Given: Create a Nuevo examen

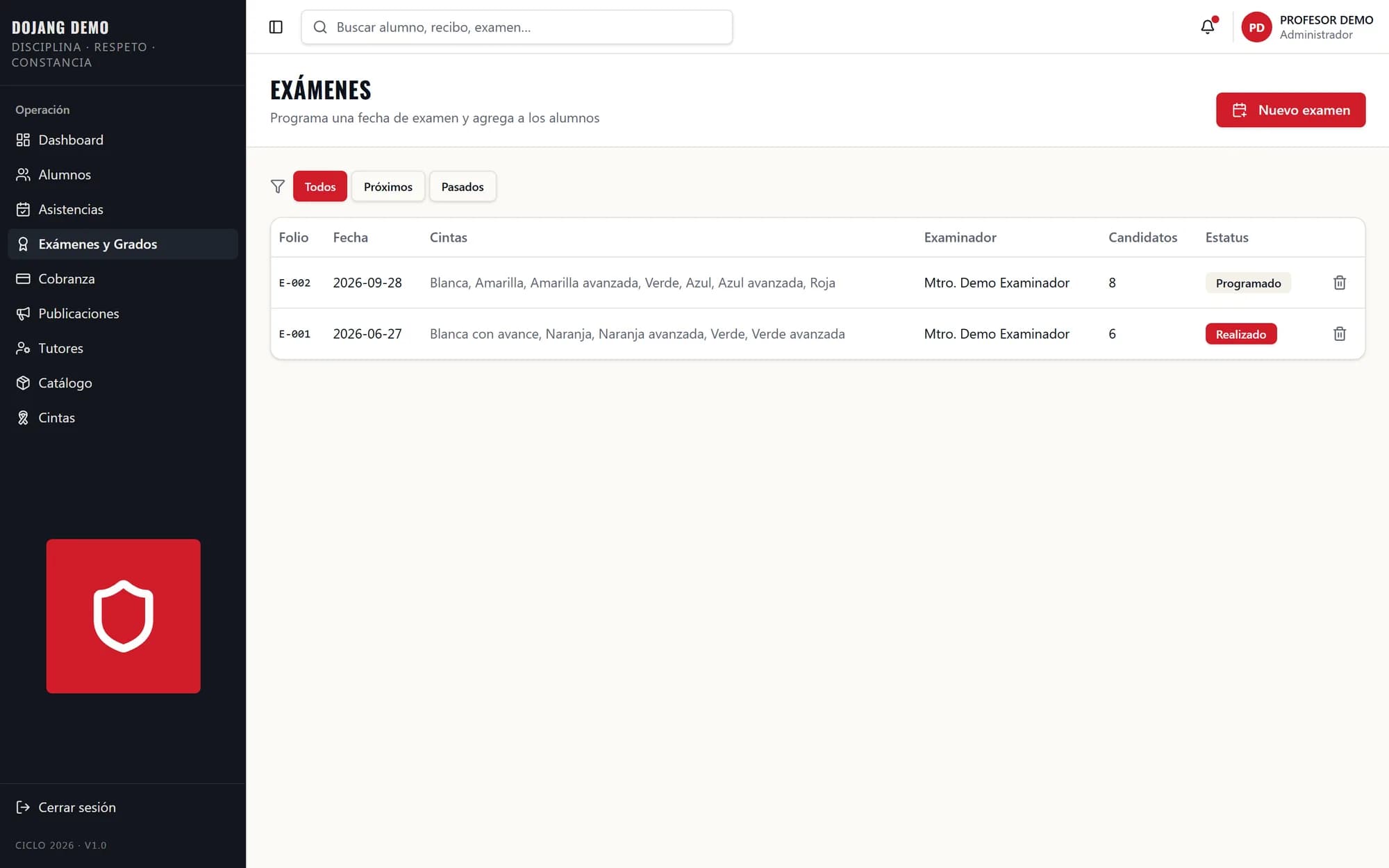Looking at the screenshot, I should [1290, 110].
